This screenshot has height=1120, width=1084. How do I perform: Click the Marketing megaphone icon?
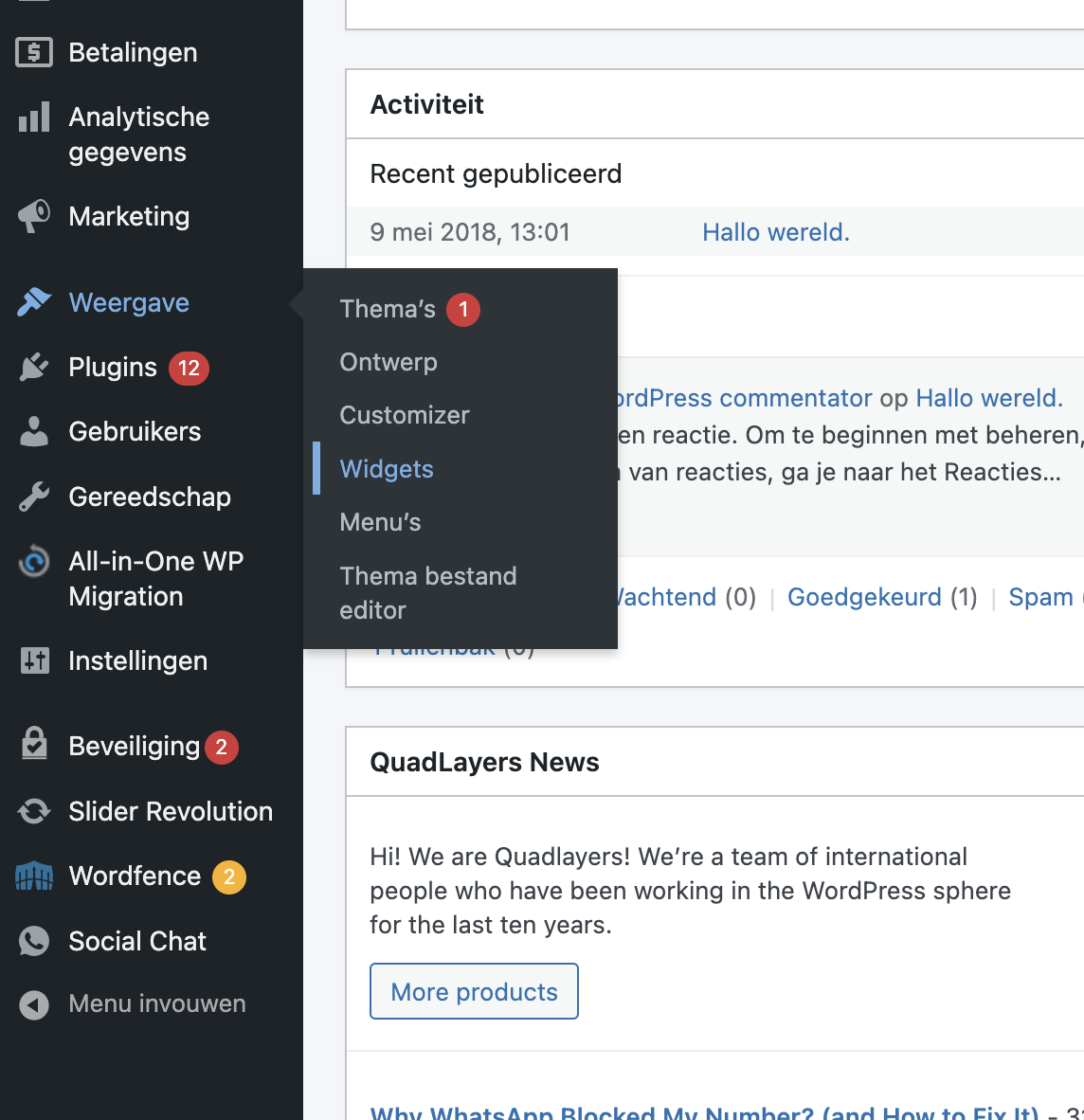pos(34,216)
